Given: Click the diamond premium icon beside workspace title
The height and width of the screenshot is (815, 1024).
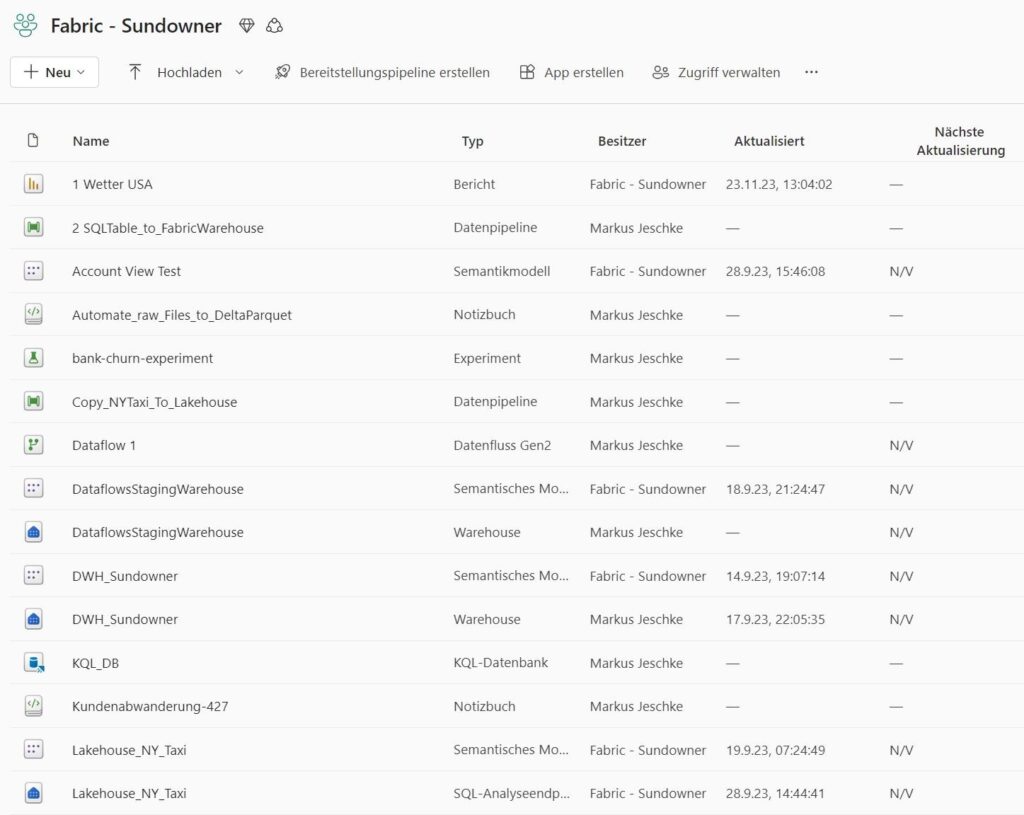Looking at the screenshot, I should click(247, 26).
